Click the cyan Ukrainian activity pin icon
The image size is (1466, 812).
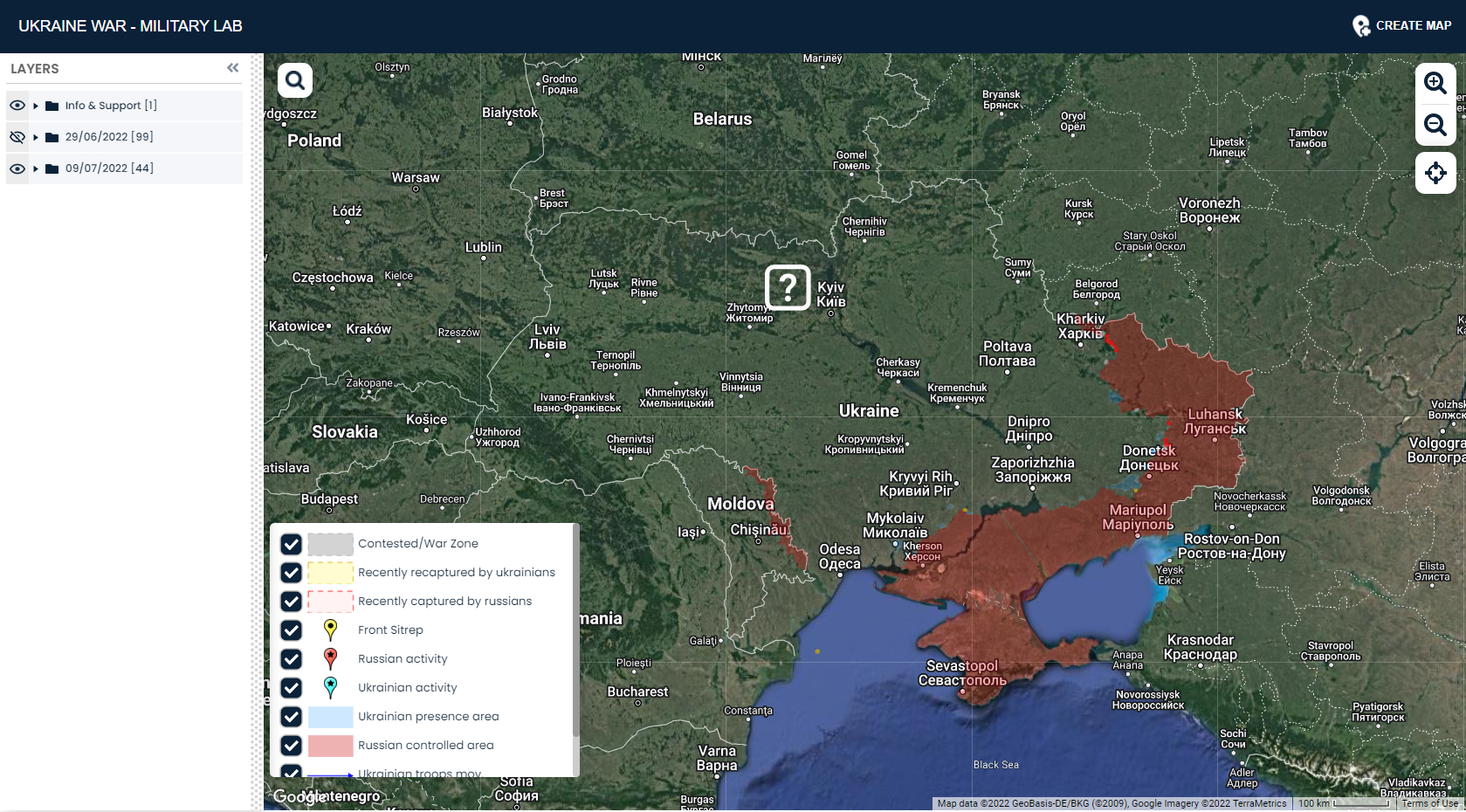(x=330, y=687)
